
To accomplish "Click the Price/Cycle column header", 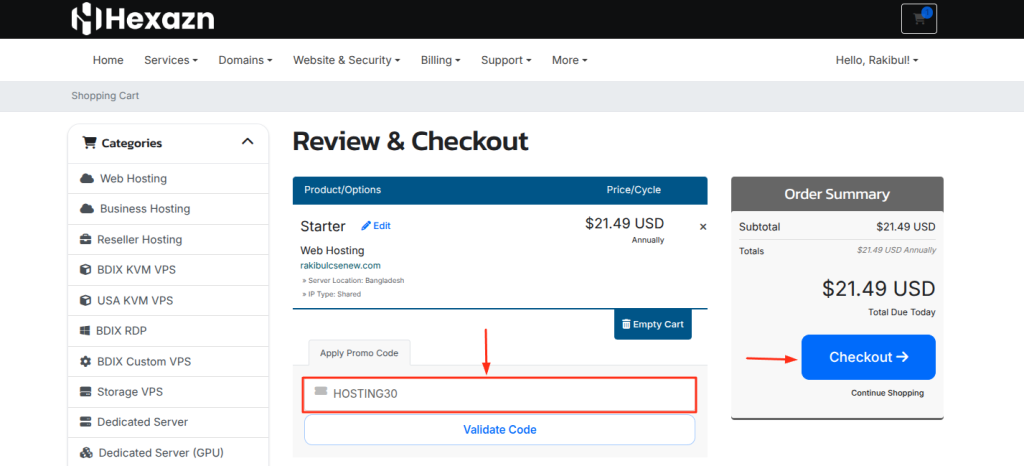I will click(633, 190).
